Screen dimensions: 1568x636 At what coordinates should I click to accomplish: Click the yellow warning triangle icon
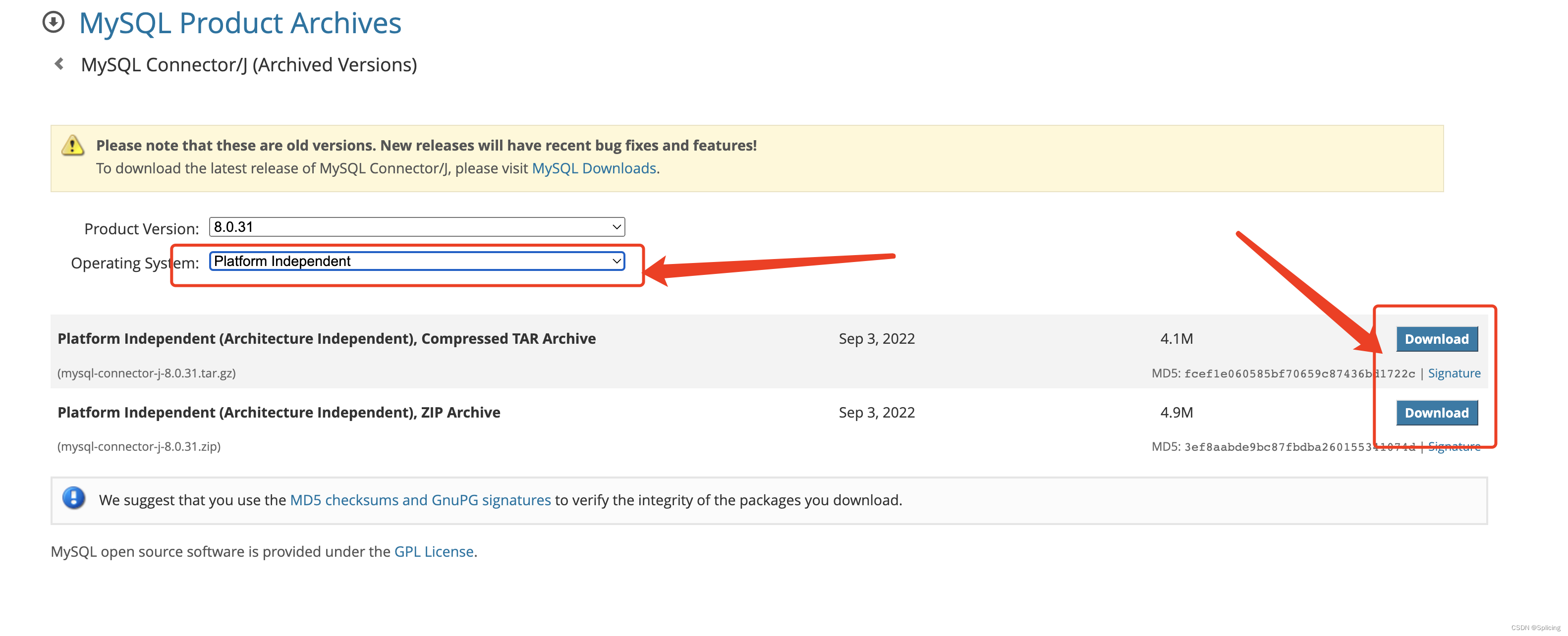pyautogui.click(x=73, y=146)
